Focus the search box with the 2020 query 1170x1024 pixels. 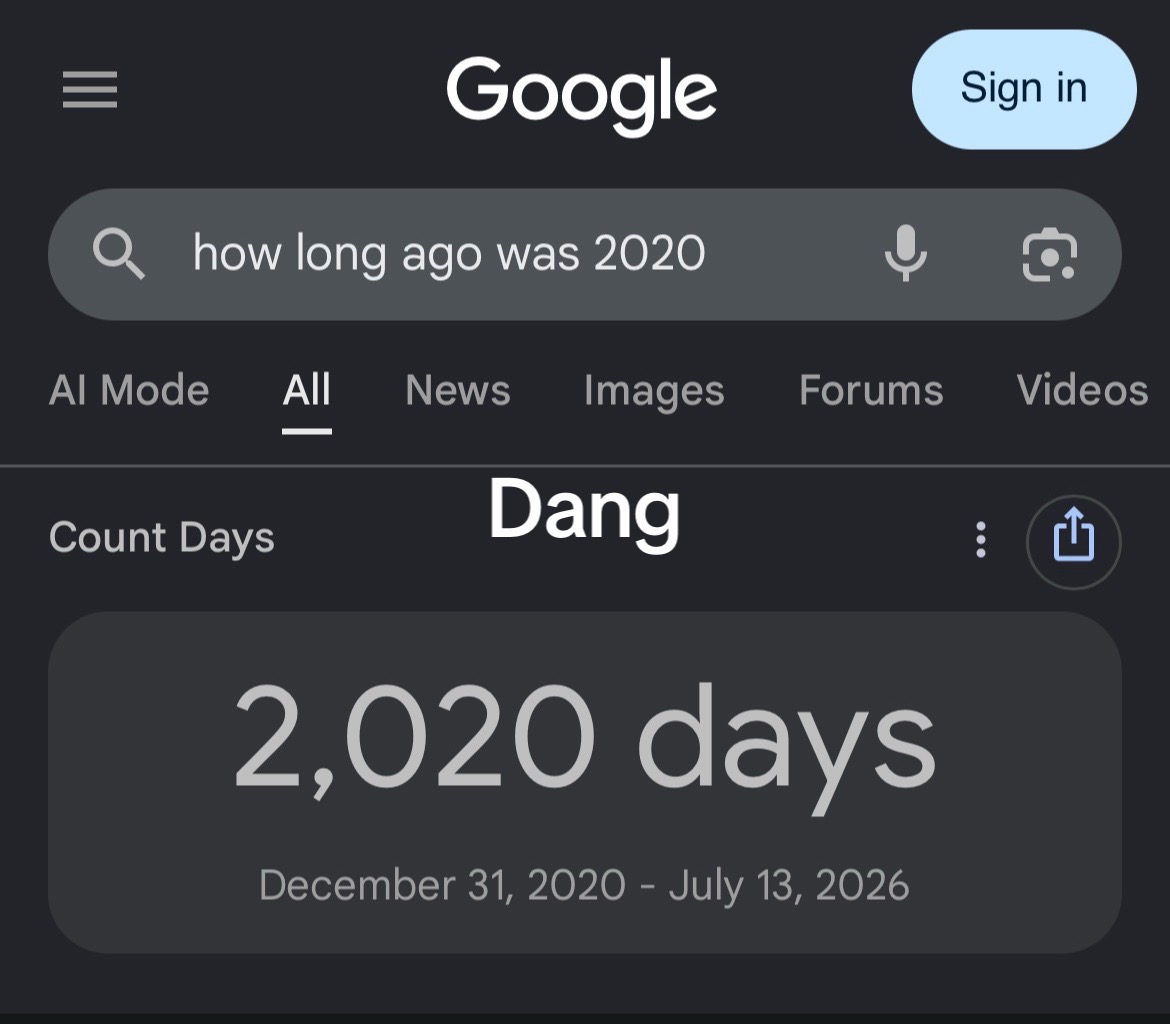coord(584,255)
